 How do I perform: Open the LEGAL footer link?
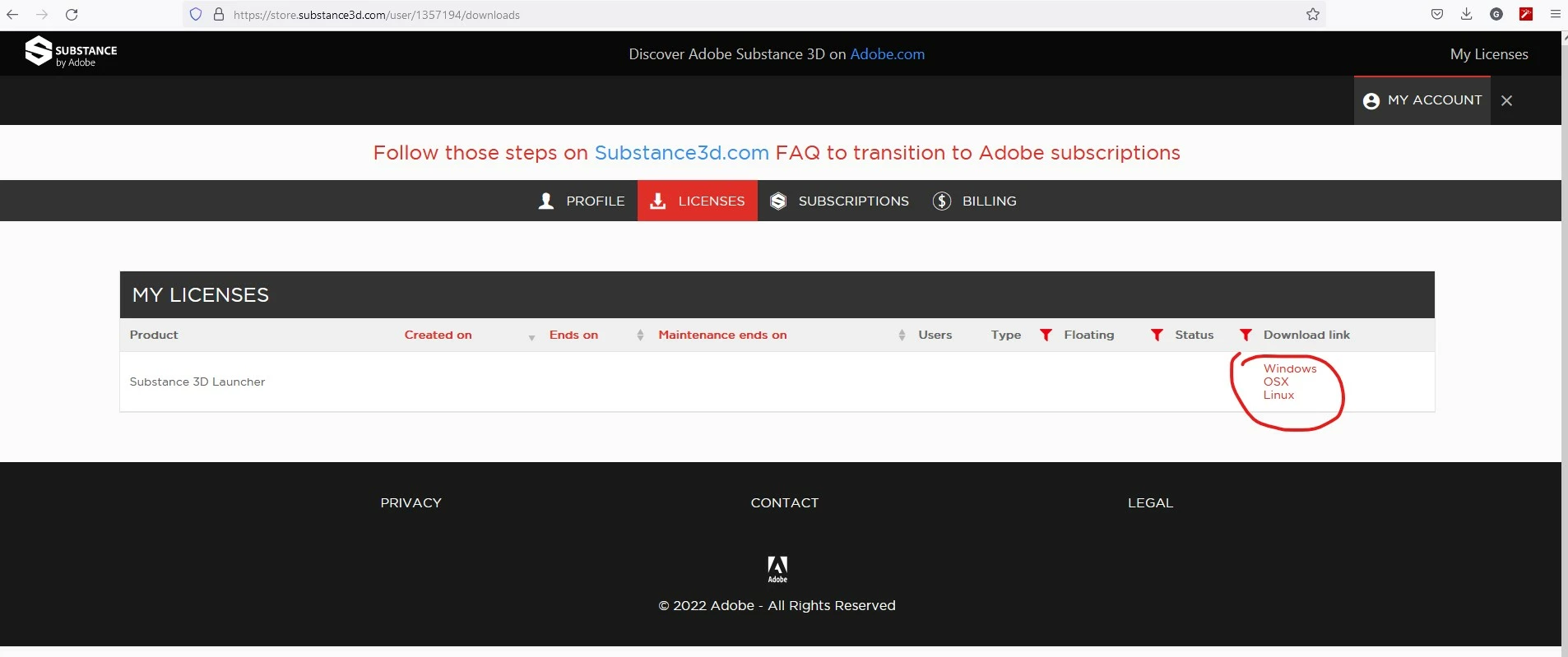pos(1150,502)
